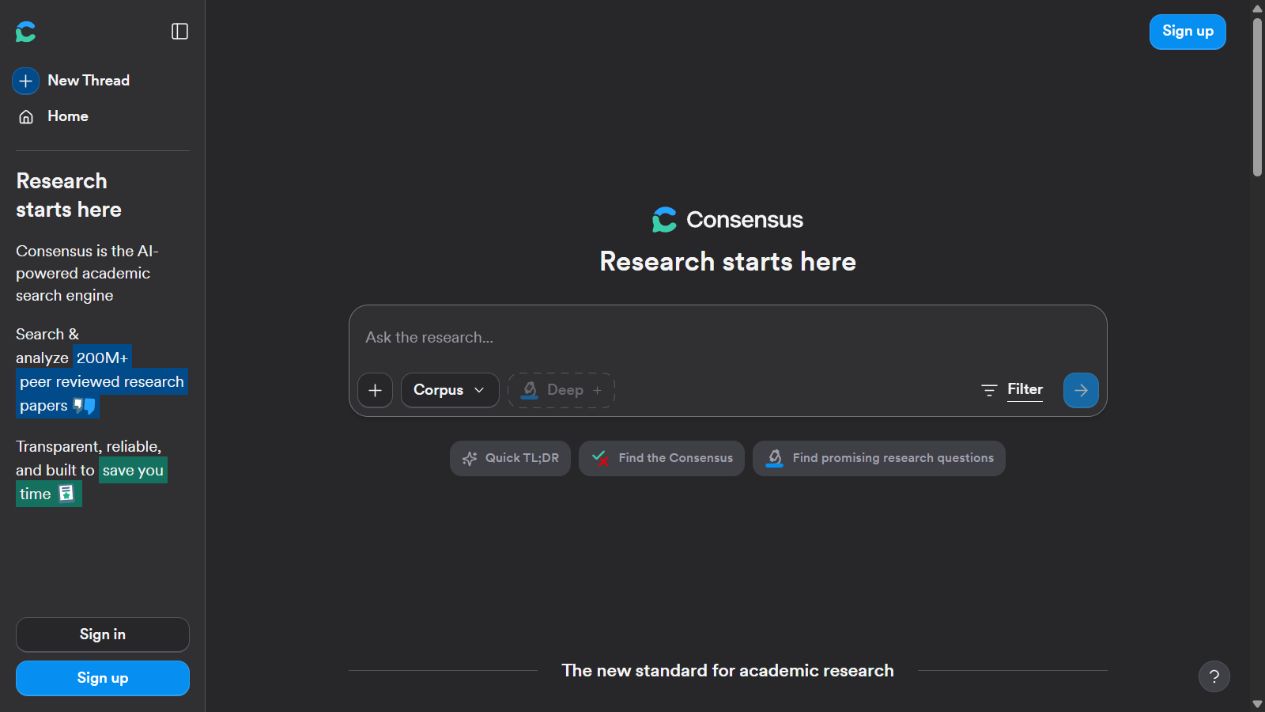Collapse the sidebar panel icon
1265x712 pixels.
pyautogui.click(x=180, y=32)
